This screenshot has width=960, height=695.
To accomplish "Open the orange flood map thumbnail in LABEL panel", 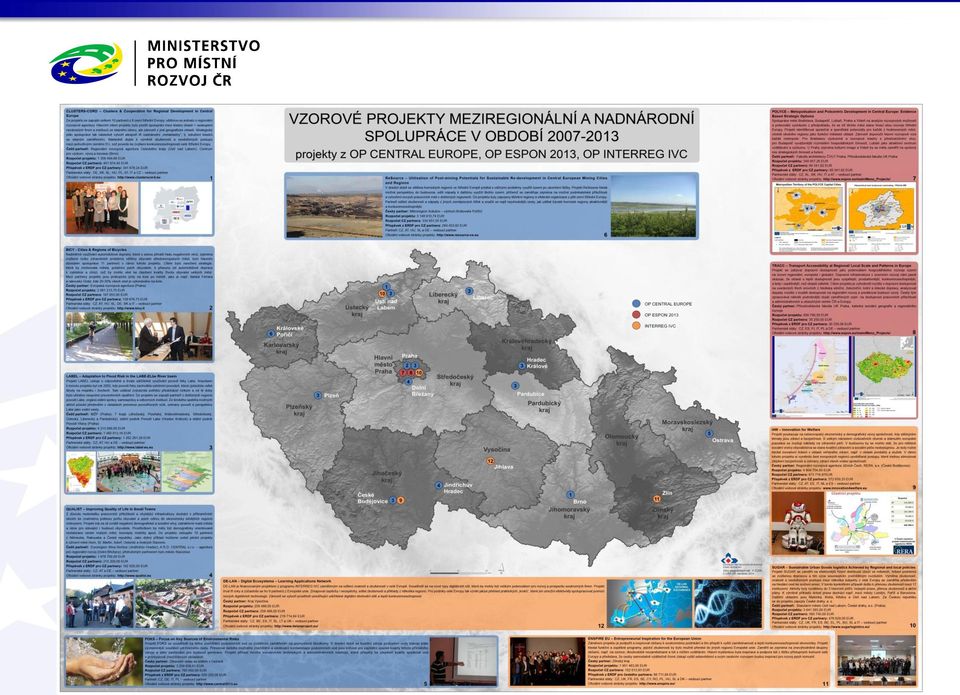I will coord(80,471).
